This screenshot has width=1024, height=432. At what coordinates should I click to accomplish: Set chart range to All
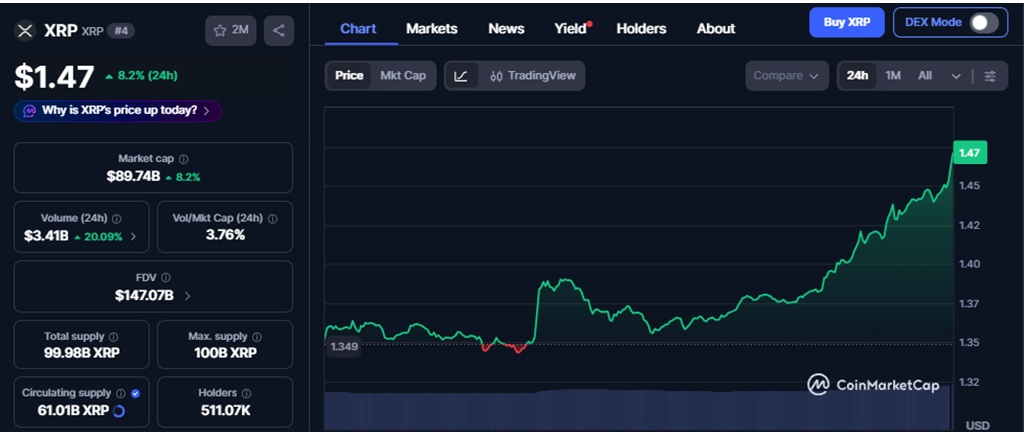click(x=925, y=76)
